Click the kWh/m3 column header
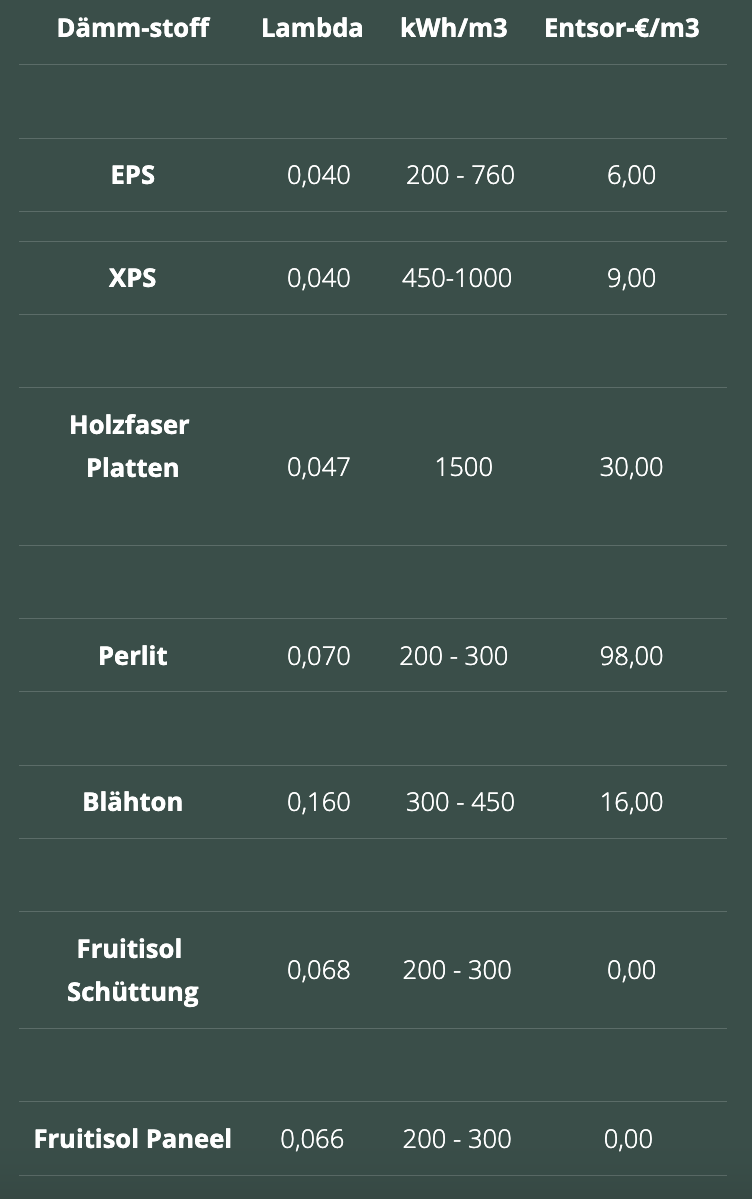 pyautogui.click(x=454, y=28)
